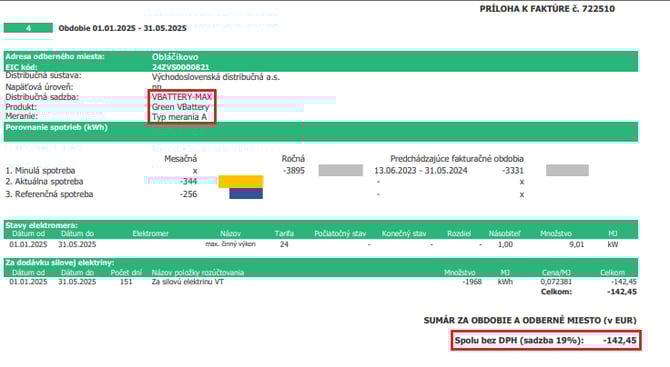The width and height of the screenshot is (670, 367).
Task: Click the Množstvo column header in meter table
Action: tap(555, 234)
